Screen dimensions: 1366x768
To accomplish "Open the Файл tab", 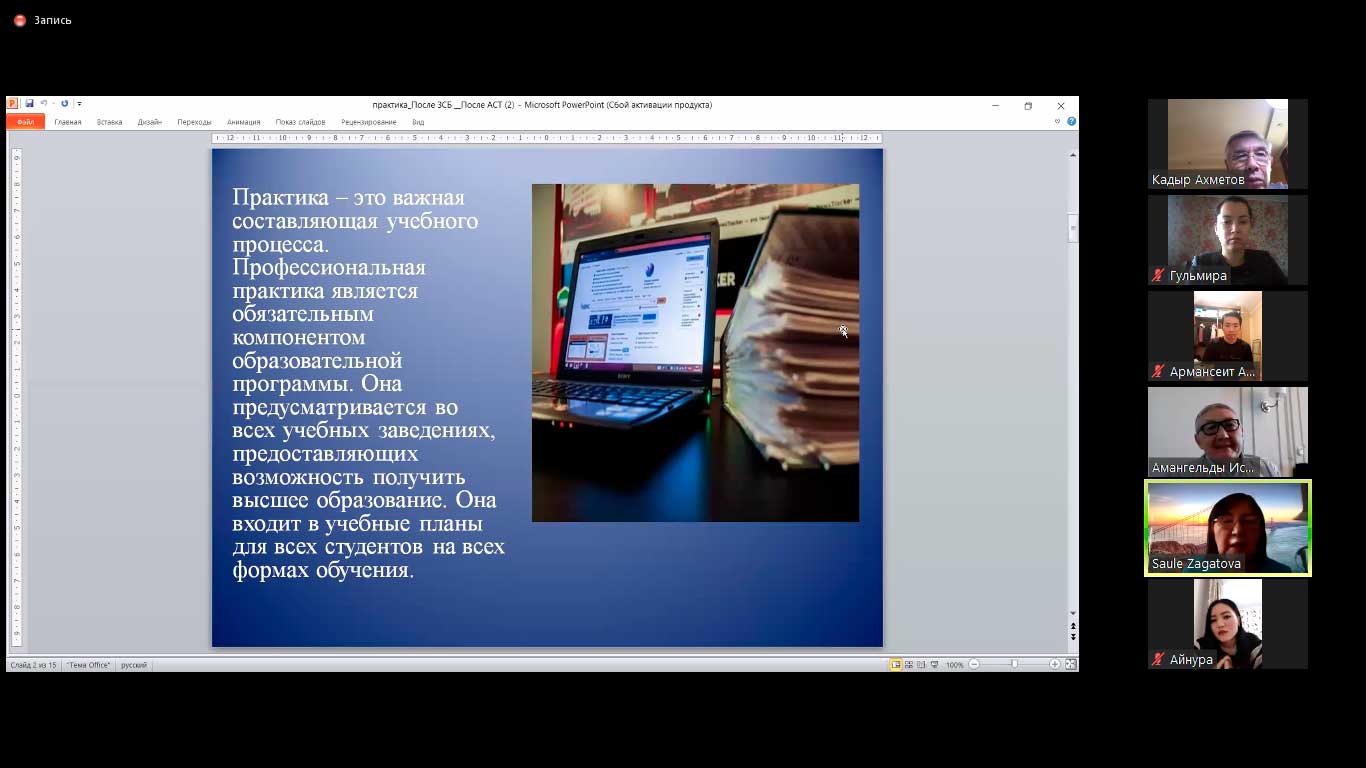I will (x=25, y=122).
